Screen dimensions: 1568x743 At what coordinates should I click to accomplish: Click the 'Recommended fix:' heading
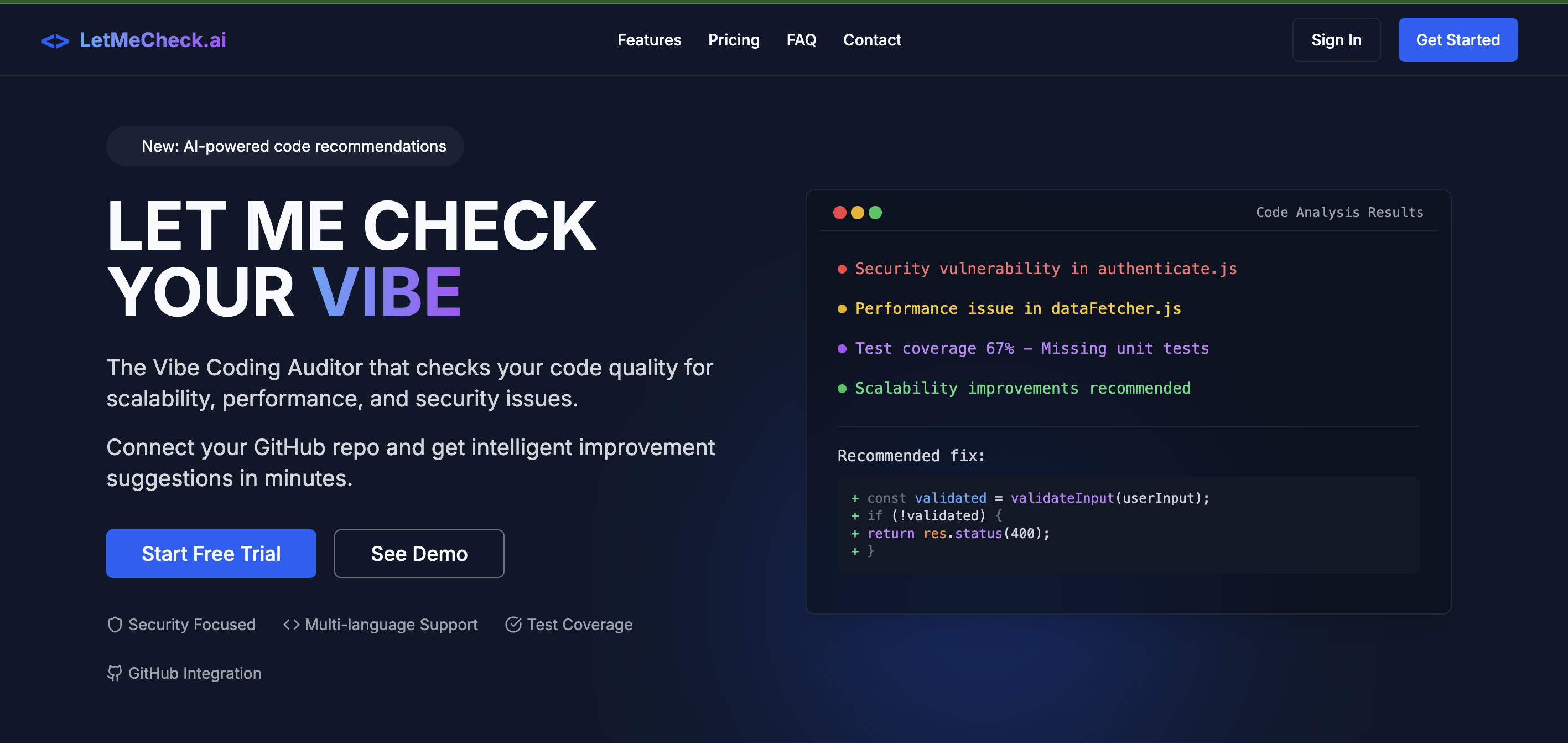point(911,456)
